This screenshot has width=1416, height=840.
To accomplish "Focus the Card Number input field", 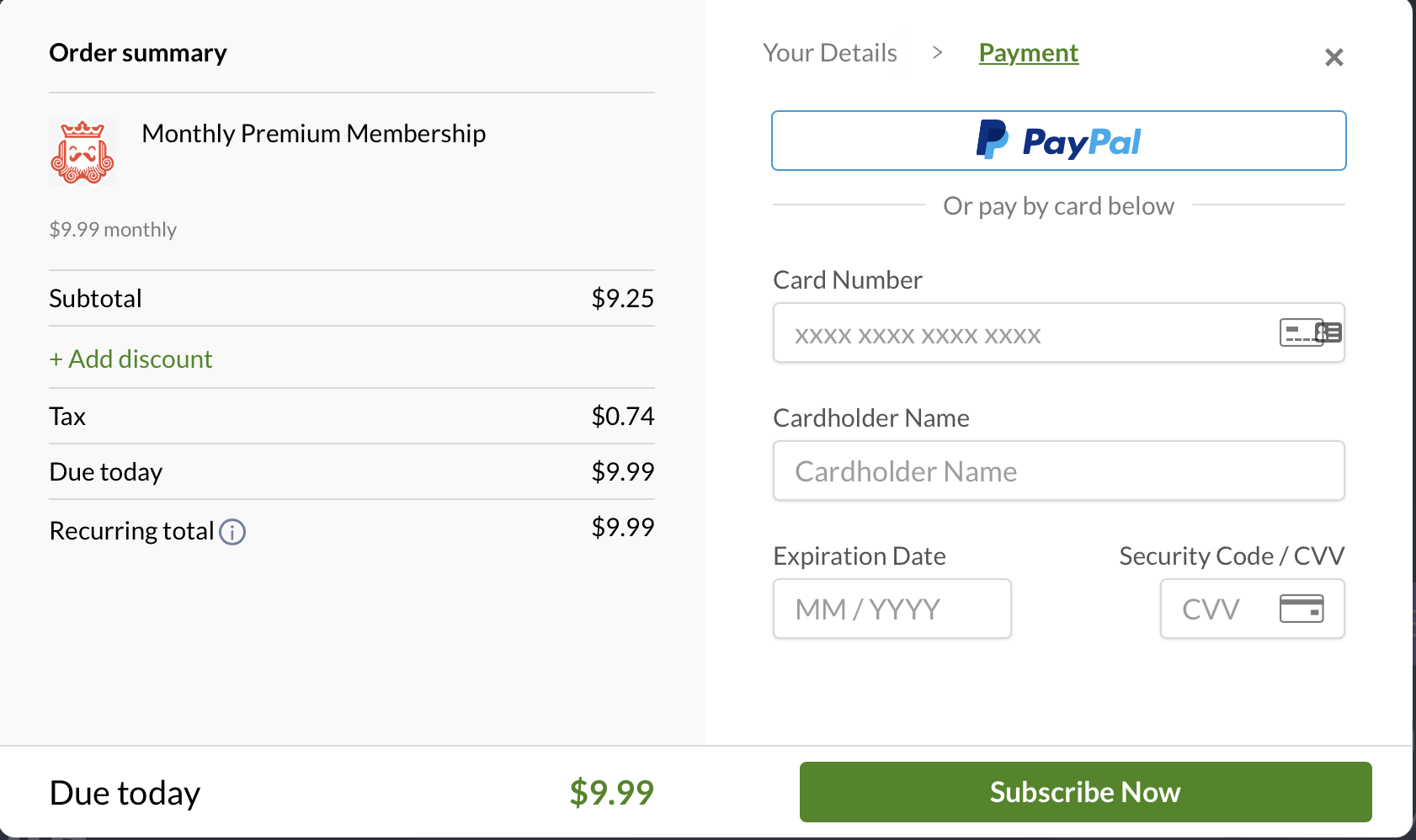I will 1059,332.
